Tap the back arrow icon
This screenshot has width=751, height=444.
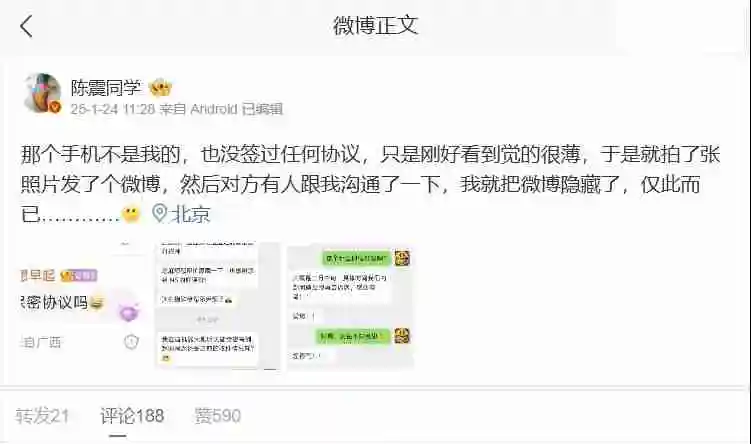tap(26, 26)
